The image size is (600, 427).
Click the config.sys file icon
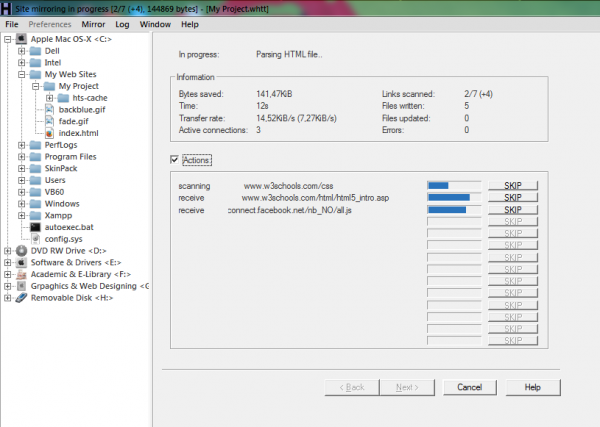(36, 239)
